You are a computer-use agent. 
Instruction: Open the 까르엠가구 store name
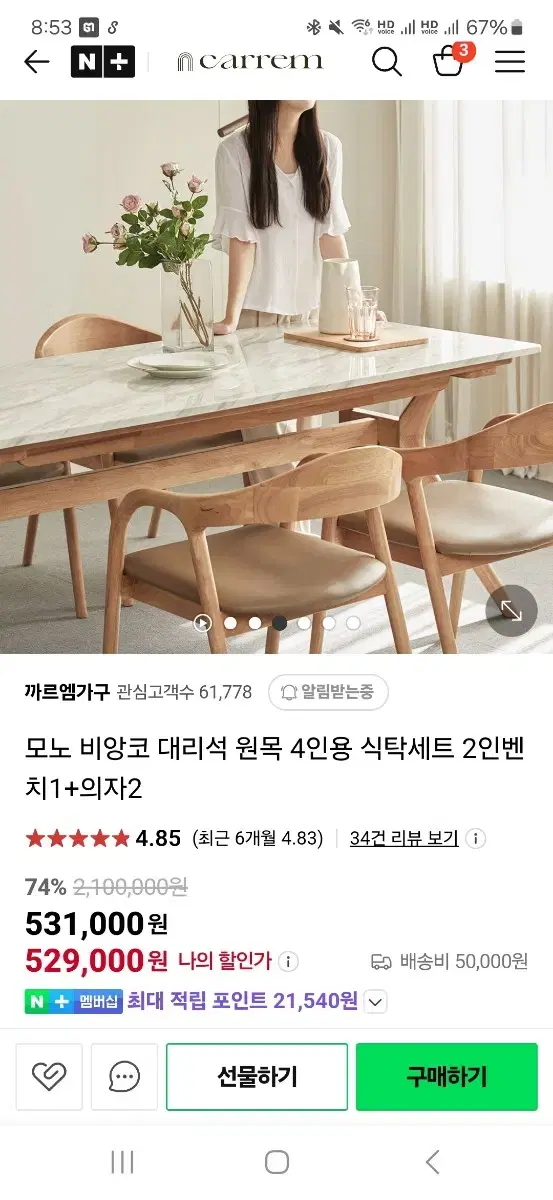[66, 692]
